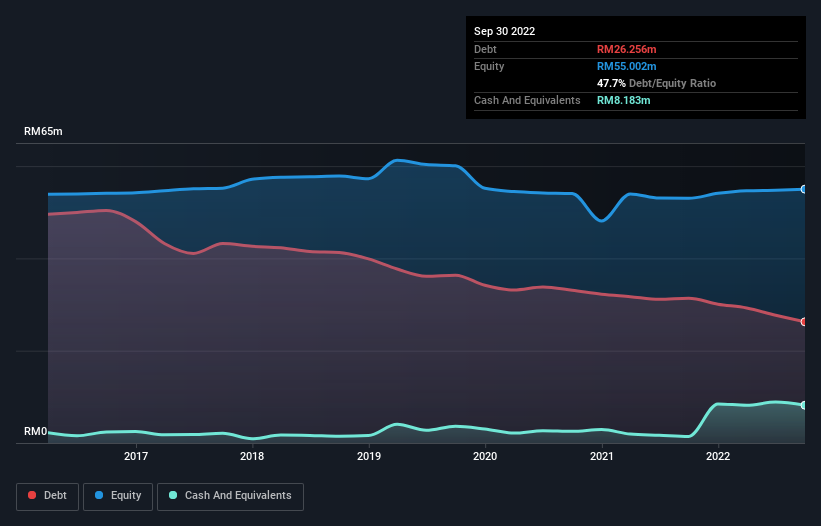Click the blue Equity endpoint marker
Screen dimensions: 821x526
point(804,189)
